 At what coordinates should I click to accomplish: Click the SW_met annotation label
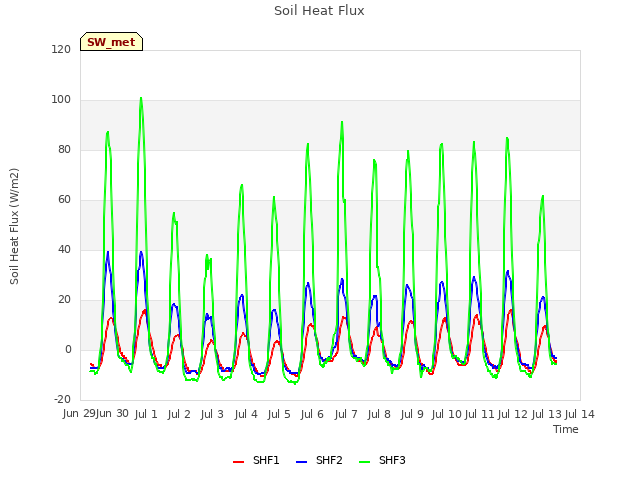[111, 42]
